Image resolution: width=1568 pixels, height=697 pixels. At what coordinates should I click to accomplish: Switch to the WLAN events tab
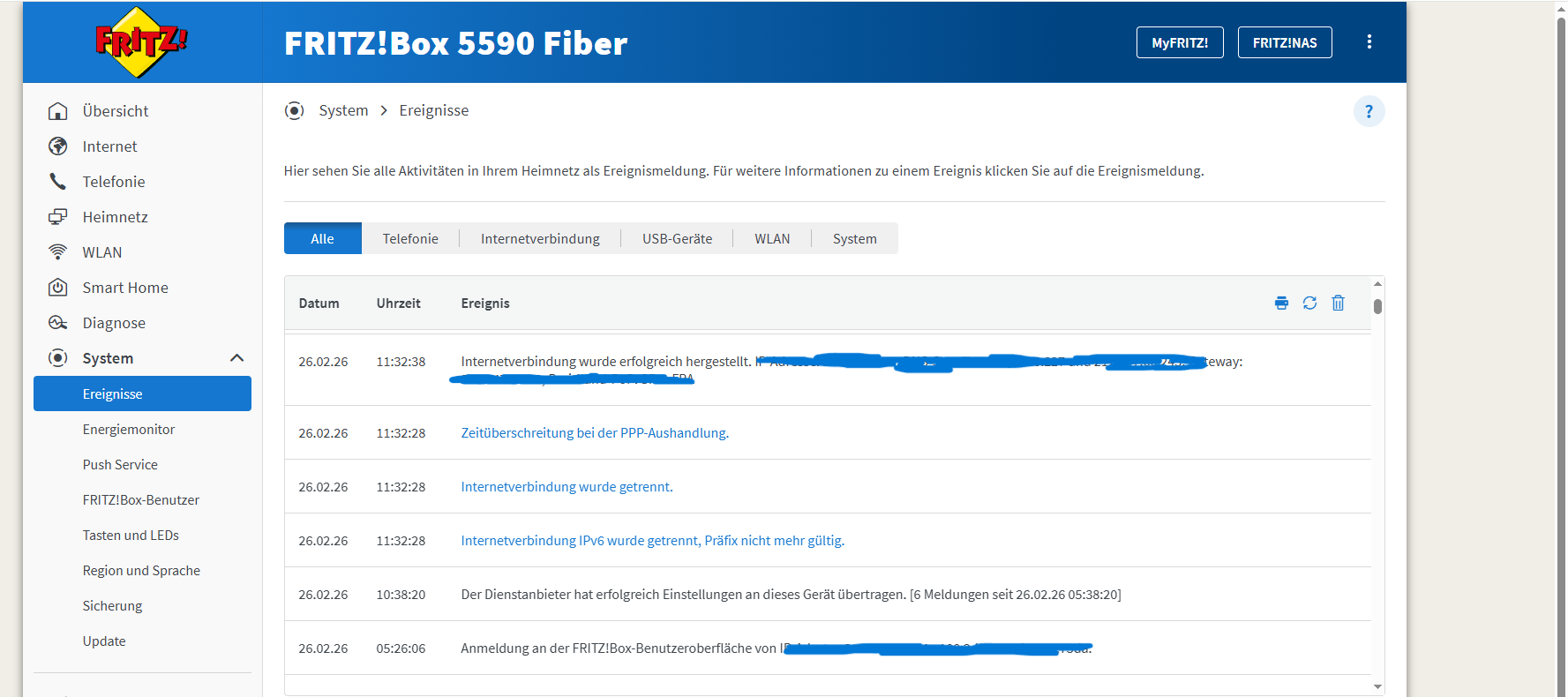(x=772, y=238)
